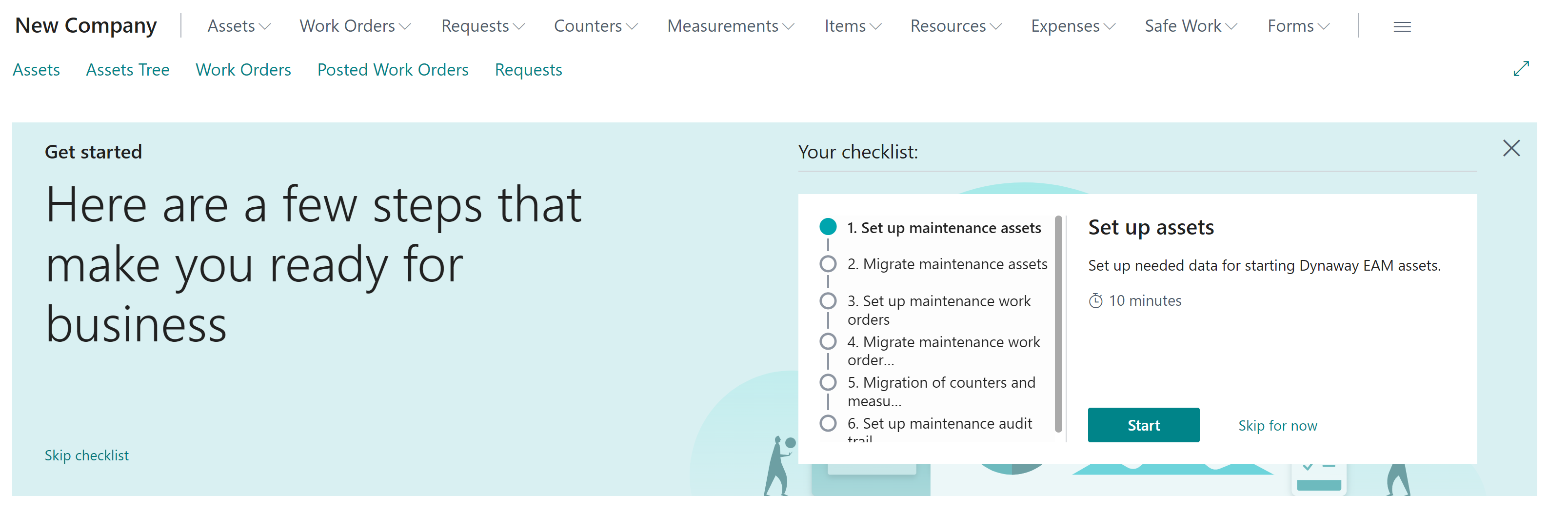The image size is (1568, 514).
Task: Click the New Company title
Action: 85,25
